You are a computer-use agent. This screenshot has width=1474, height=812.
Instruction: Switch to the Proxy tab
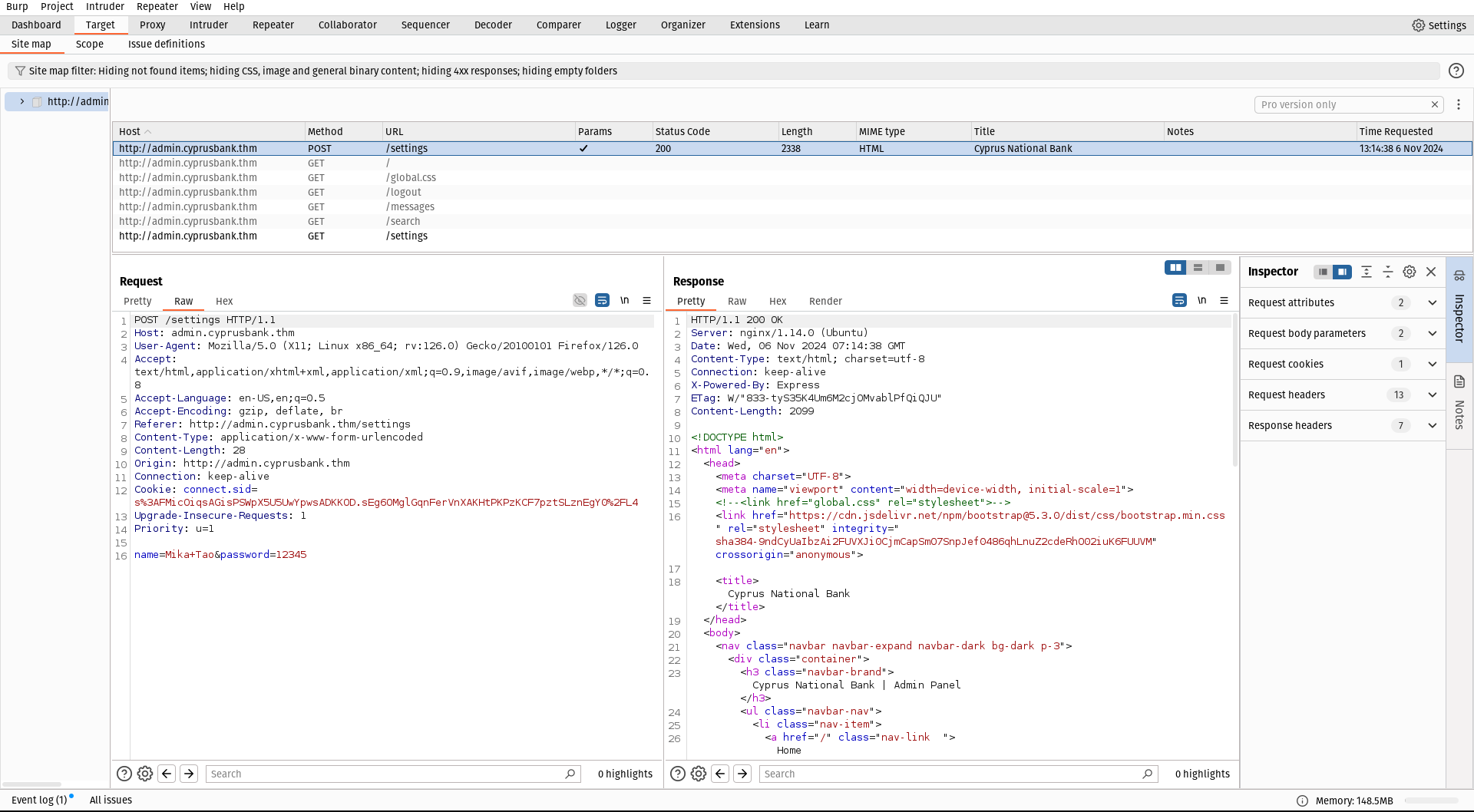[152, 25]
